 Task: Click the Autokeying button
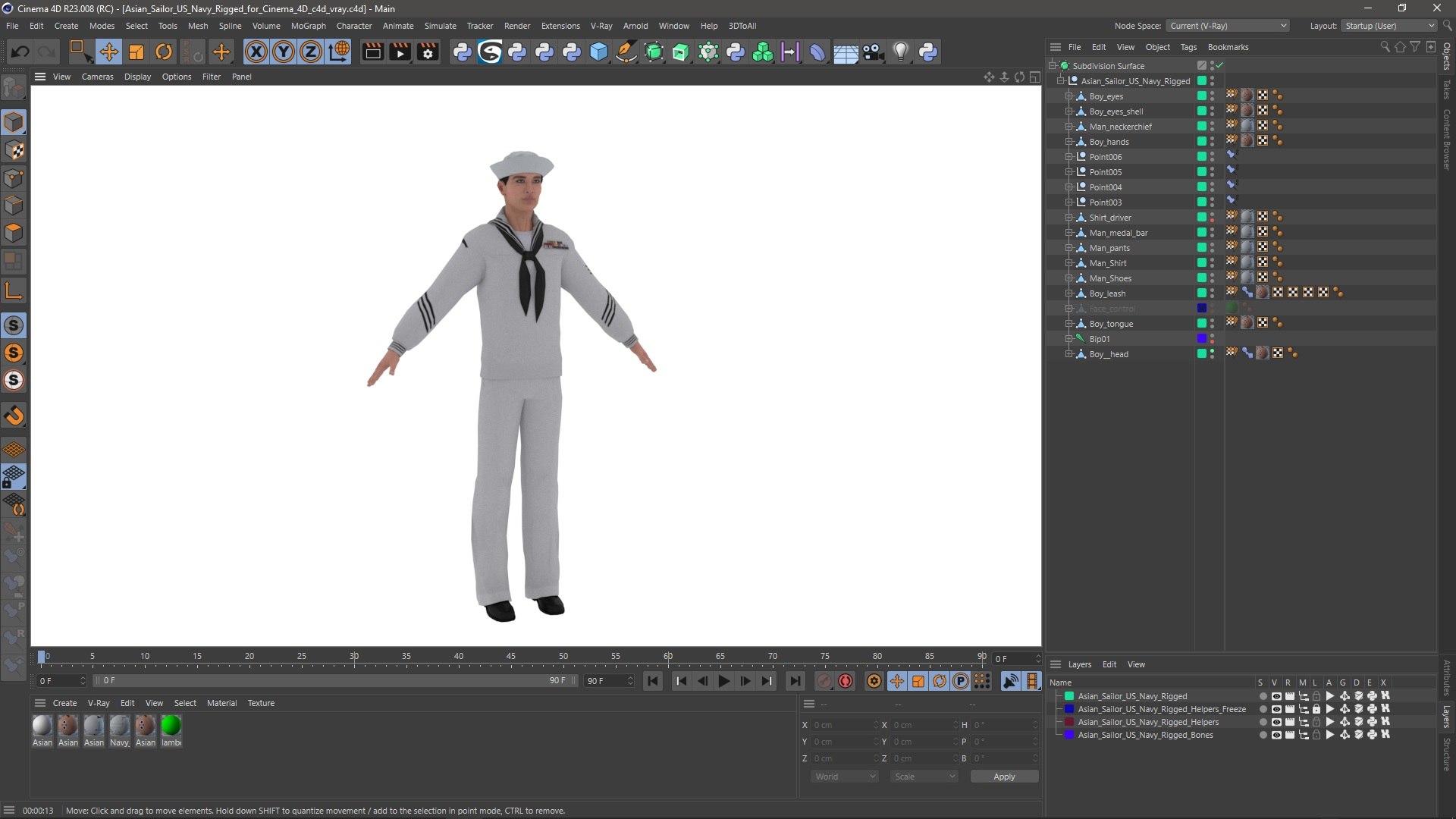pos(846,681)
